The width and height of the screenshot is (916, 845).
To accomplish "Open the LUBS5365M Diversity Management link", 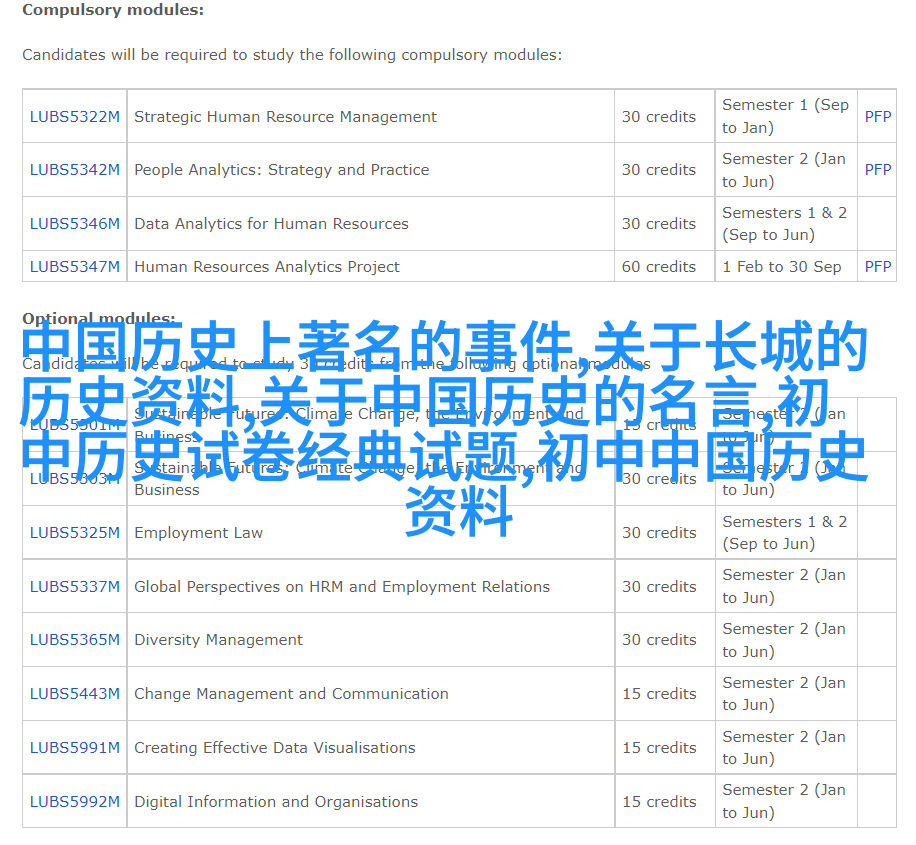I will (74, 640).
